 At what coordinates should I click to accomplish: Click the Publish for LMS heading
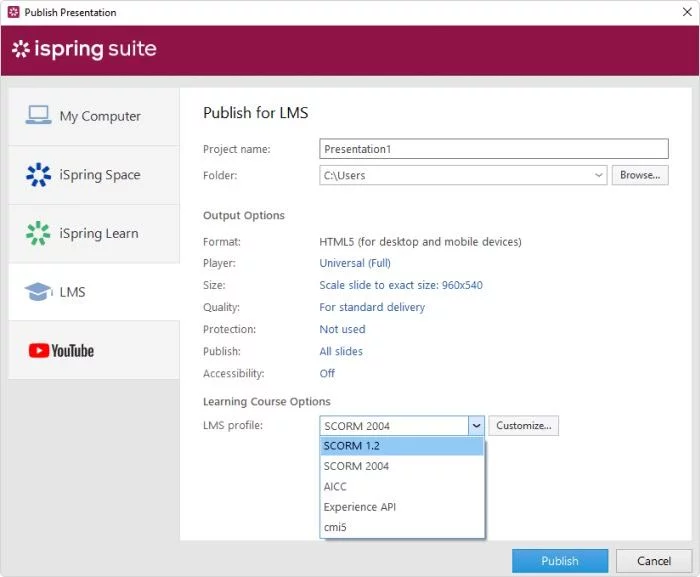click(256, 113)
